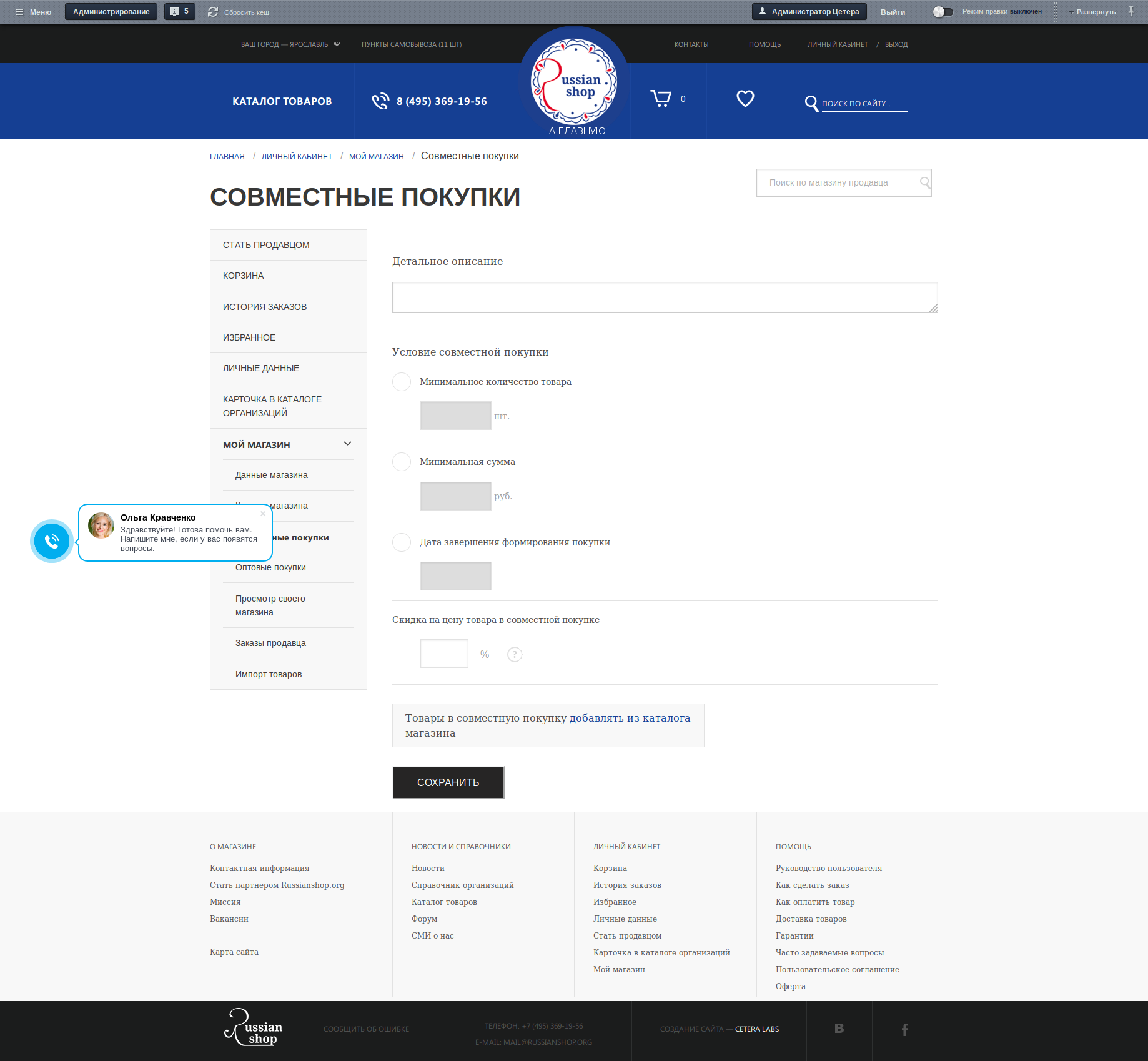This screenshot has height=1061, width=1148.
Task: Click the pin icon in the admin bar
Action: click(1132, 10)
